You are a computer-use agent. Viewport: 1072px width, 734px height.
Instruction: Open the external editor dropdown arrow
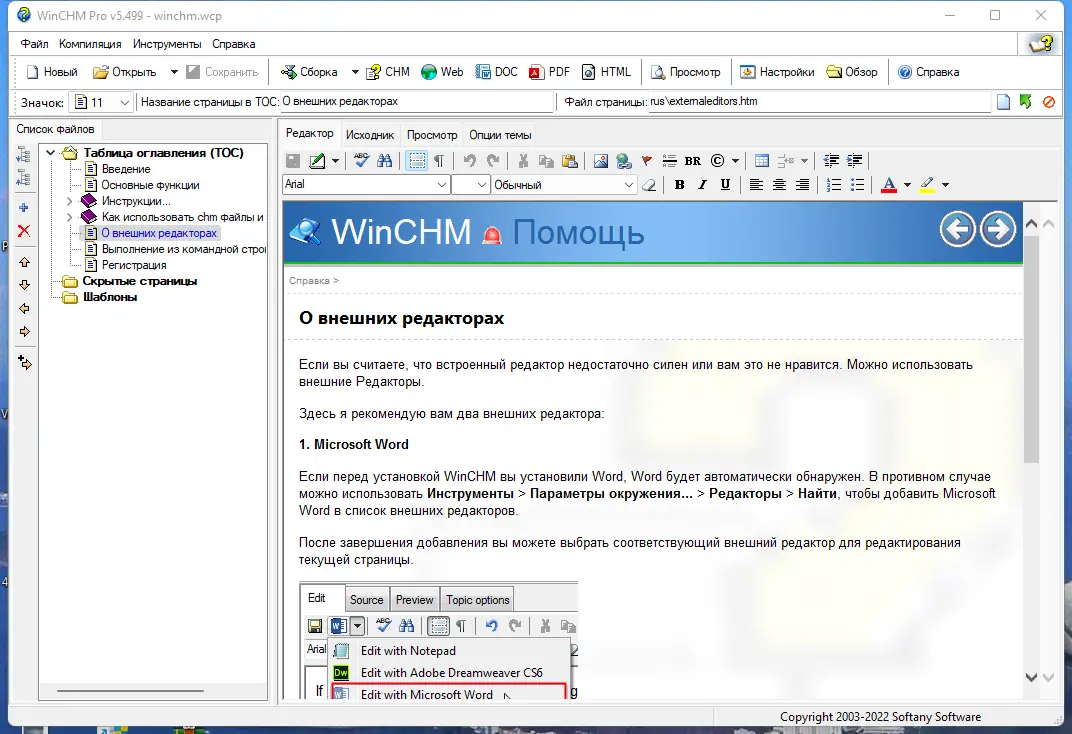(335, 161)
